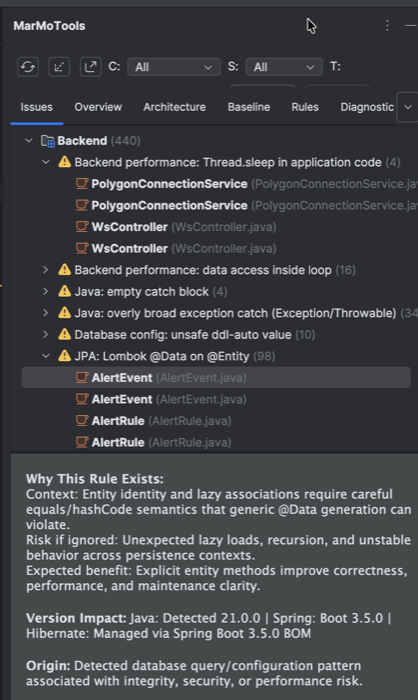Viewport: 418px width, 700px height.
Task: Collapse the Thread.sleep in application code group
Action: point(46,162)
